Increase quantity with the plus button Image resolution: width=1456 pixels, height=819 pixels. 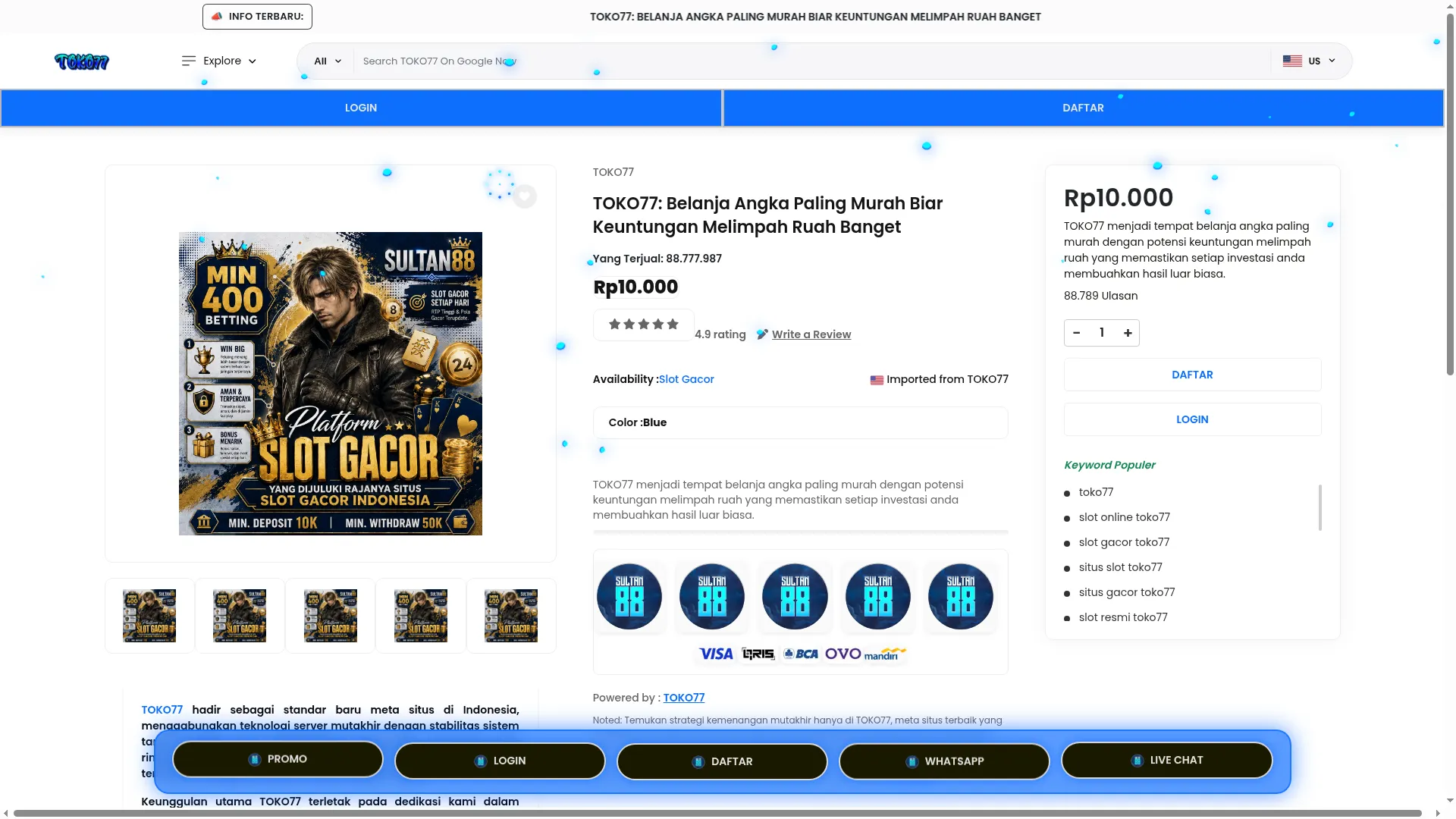point(1128,333)
